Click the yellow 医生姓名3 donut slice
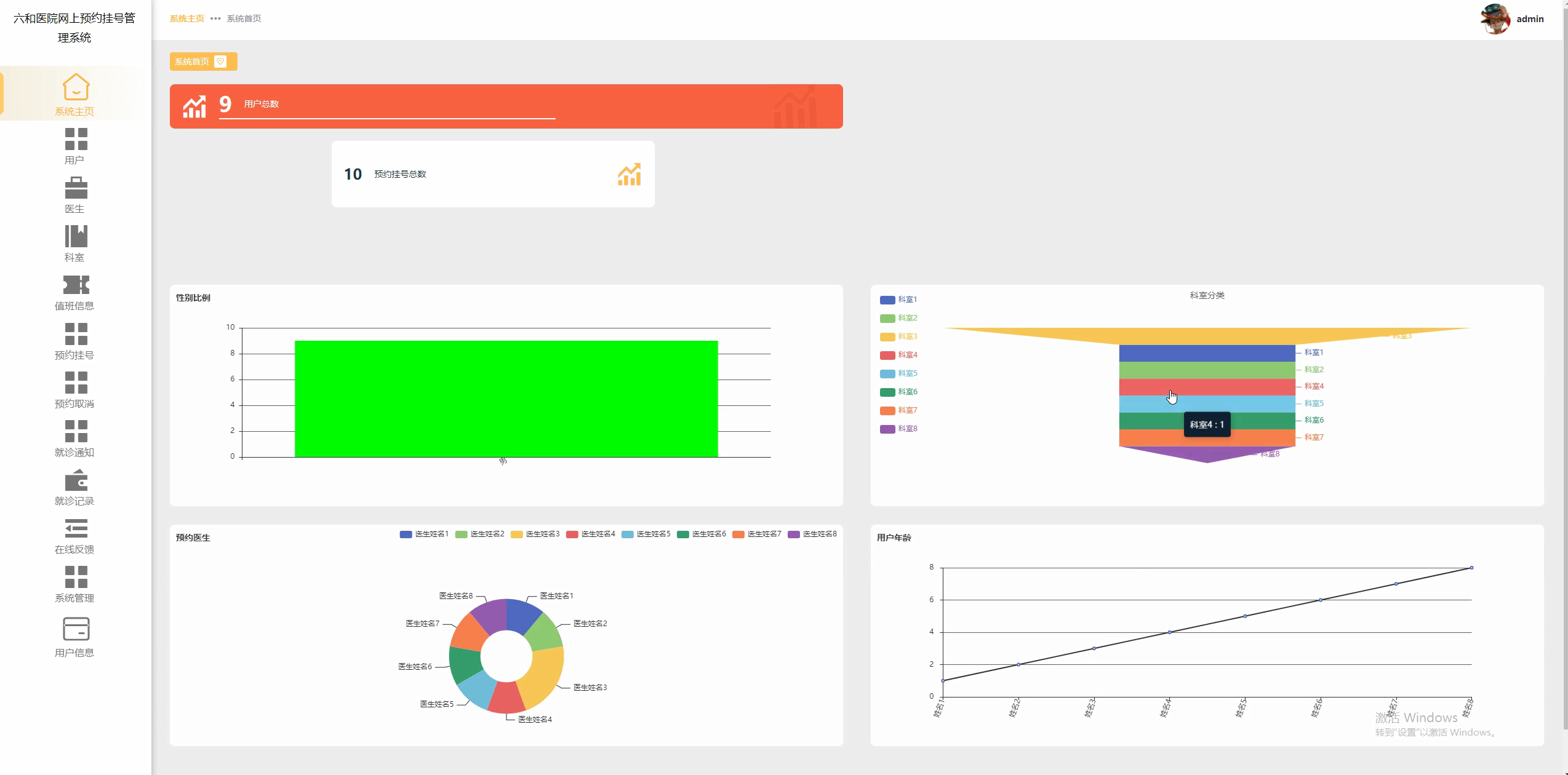 [x=543, y=675]
